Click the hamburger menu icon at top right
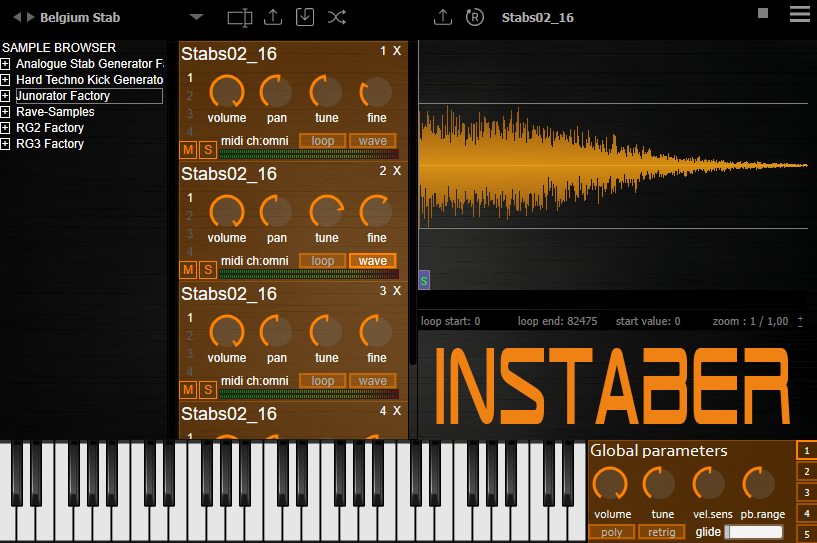 pos(799,14)
